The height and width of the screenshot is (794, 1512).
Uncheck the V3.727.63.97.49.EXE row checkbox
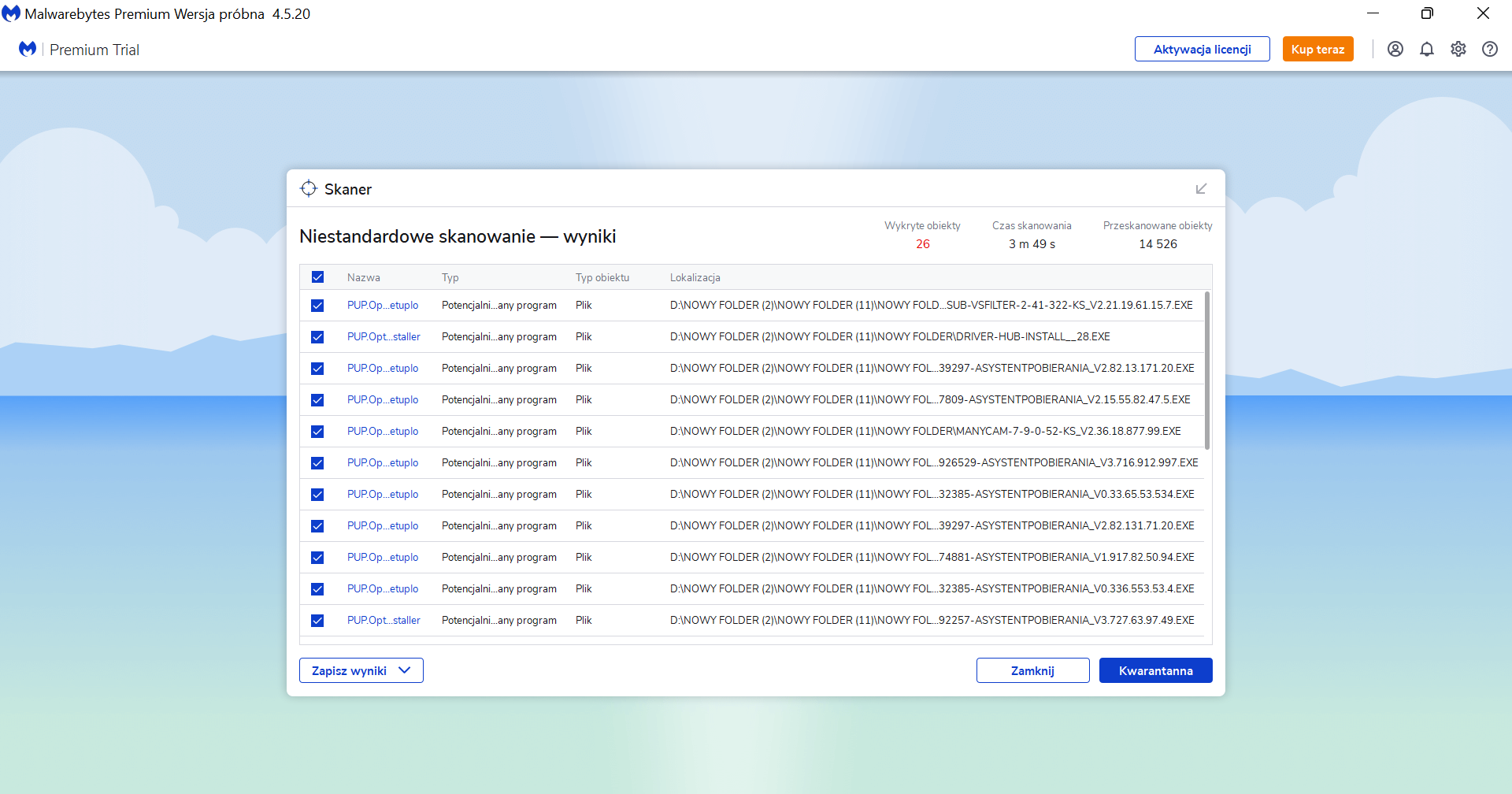(317, 621)
